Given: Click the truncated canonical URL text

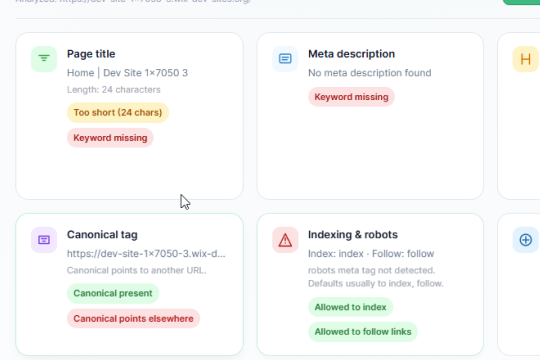Looking at the screenshot, I should [x=146, y=254].
